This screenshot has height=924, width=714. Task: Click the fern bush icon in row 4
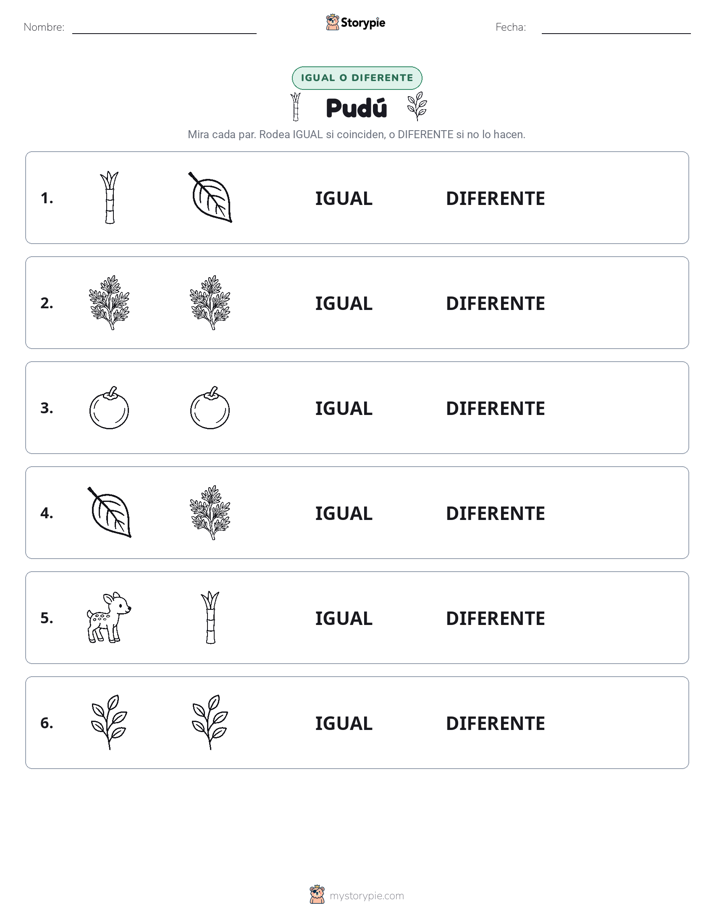[210, 513]
